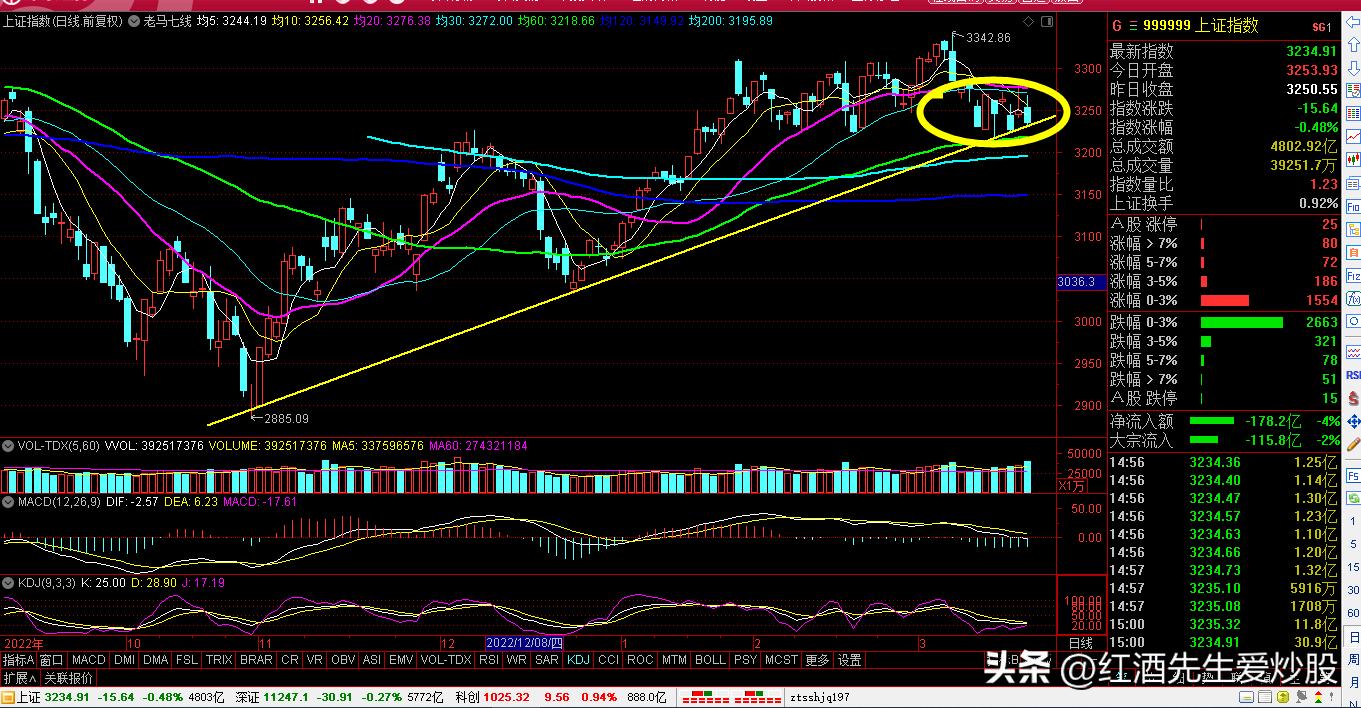1361x708 pixels.
Task: Open the candlestick chart icon in right sidebar
Action: click(1353, 158)
